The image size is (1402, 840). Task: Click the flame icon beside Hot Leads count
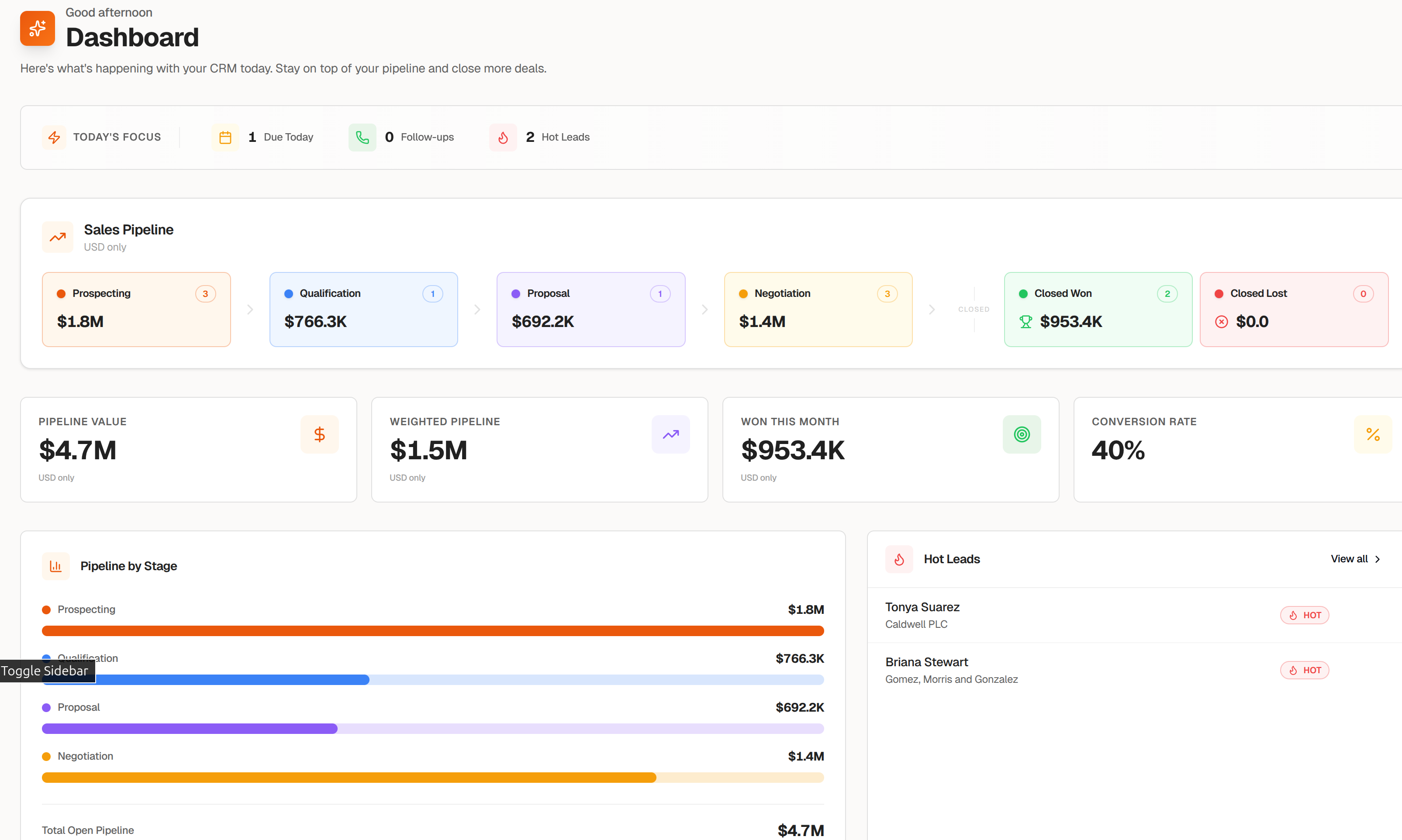coord(503,137)
